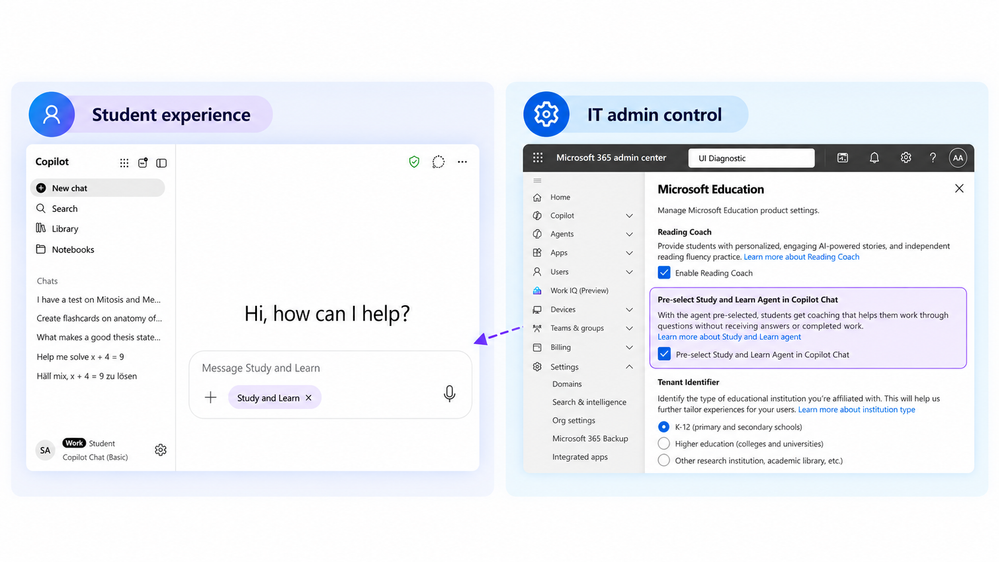Click the temporary chat bubble icon
This screenshot has height=562, width=999.
[438, 162]
